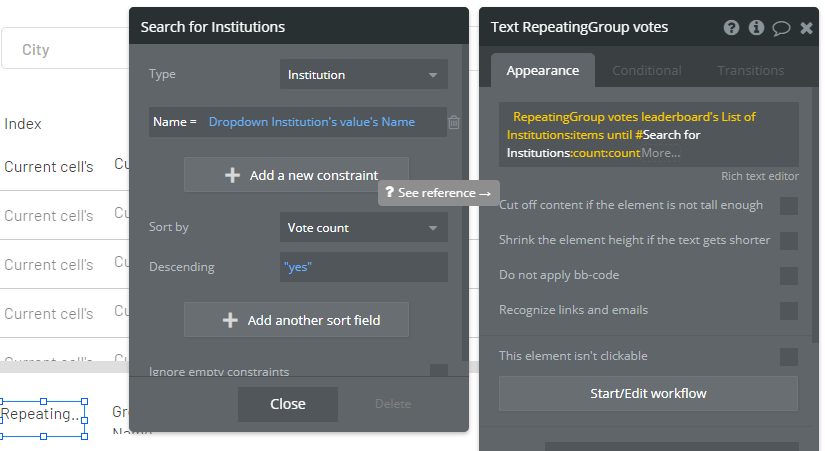Check the Do not apply bb-code box
This screenshot has height=451, width=825.
click(x=789, y=276)
